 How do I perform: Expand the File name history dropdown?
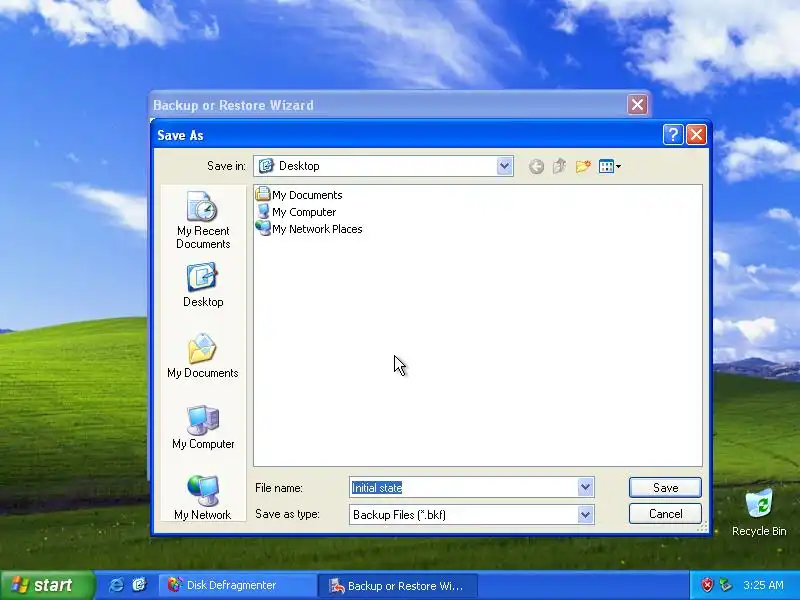pos(585,487)
